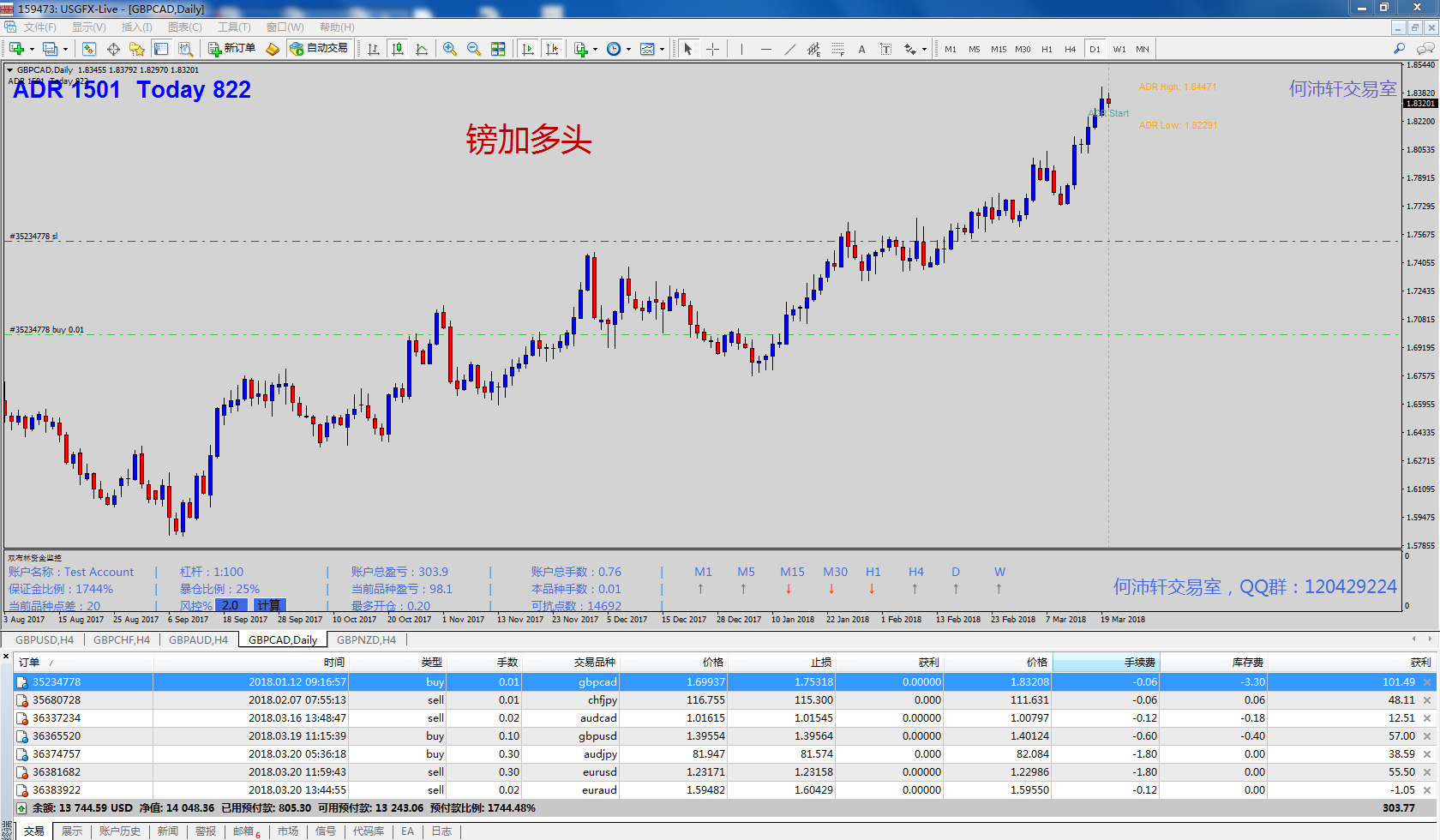Expand the periods dropdown arrow
This screenshot has height=840, width=1440.
pyautogui.click(x=628, y=50)
